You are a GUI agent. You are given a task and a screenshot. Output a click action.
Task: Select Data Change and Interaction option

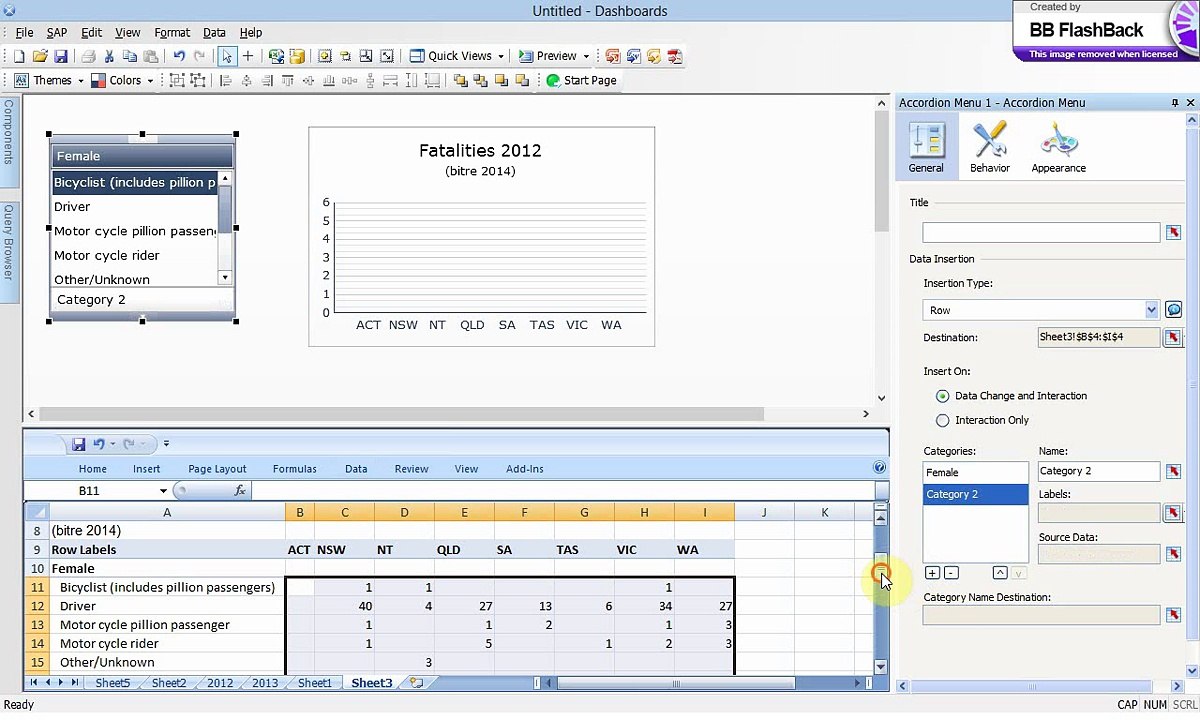coord(942,396)
